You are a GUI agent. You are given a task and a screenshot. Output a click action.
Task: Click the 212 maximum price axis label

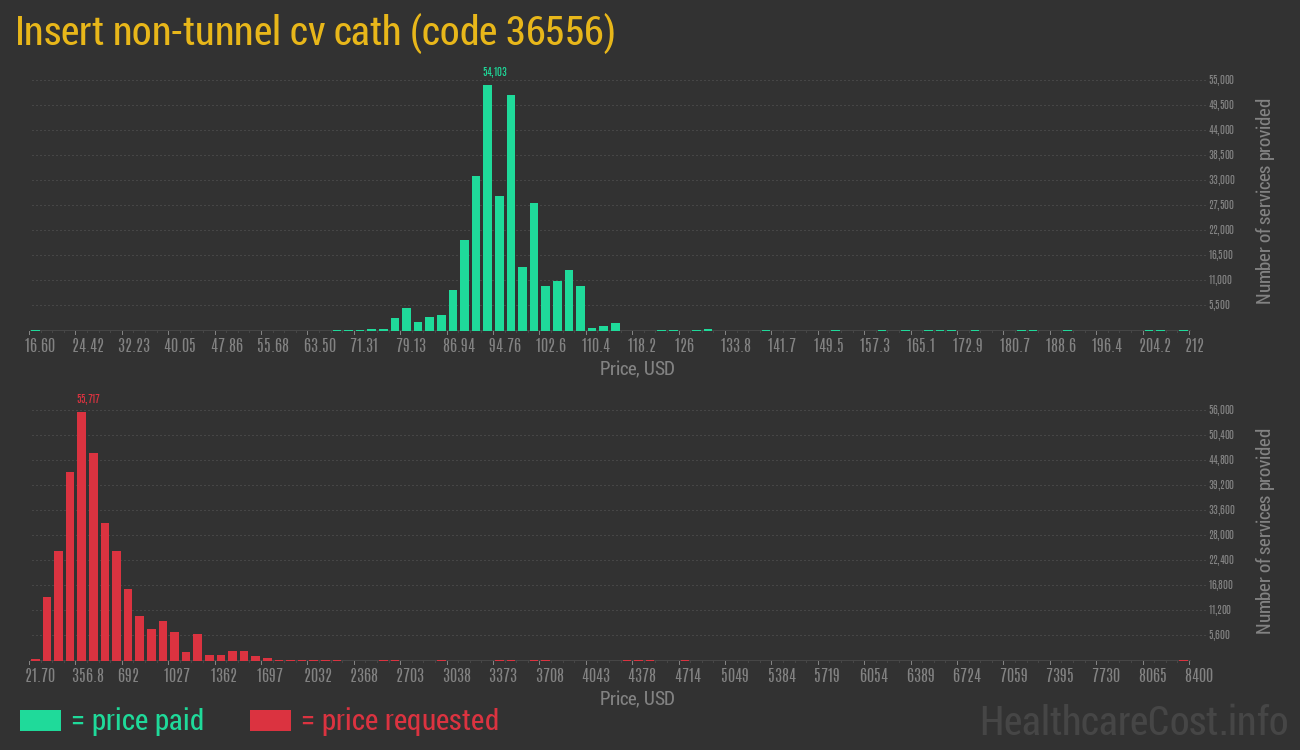[x=1194, y=346]
